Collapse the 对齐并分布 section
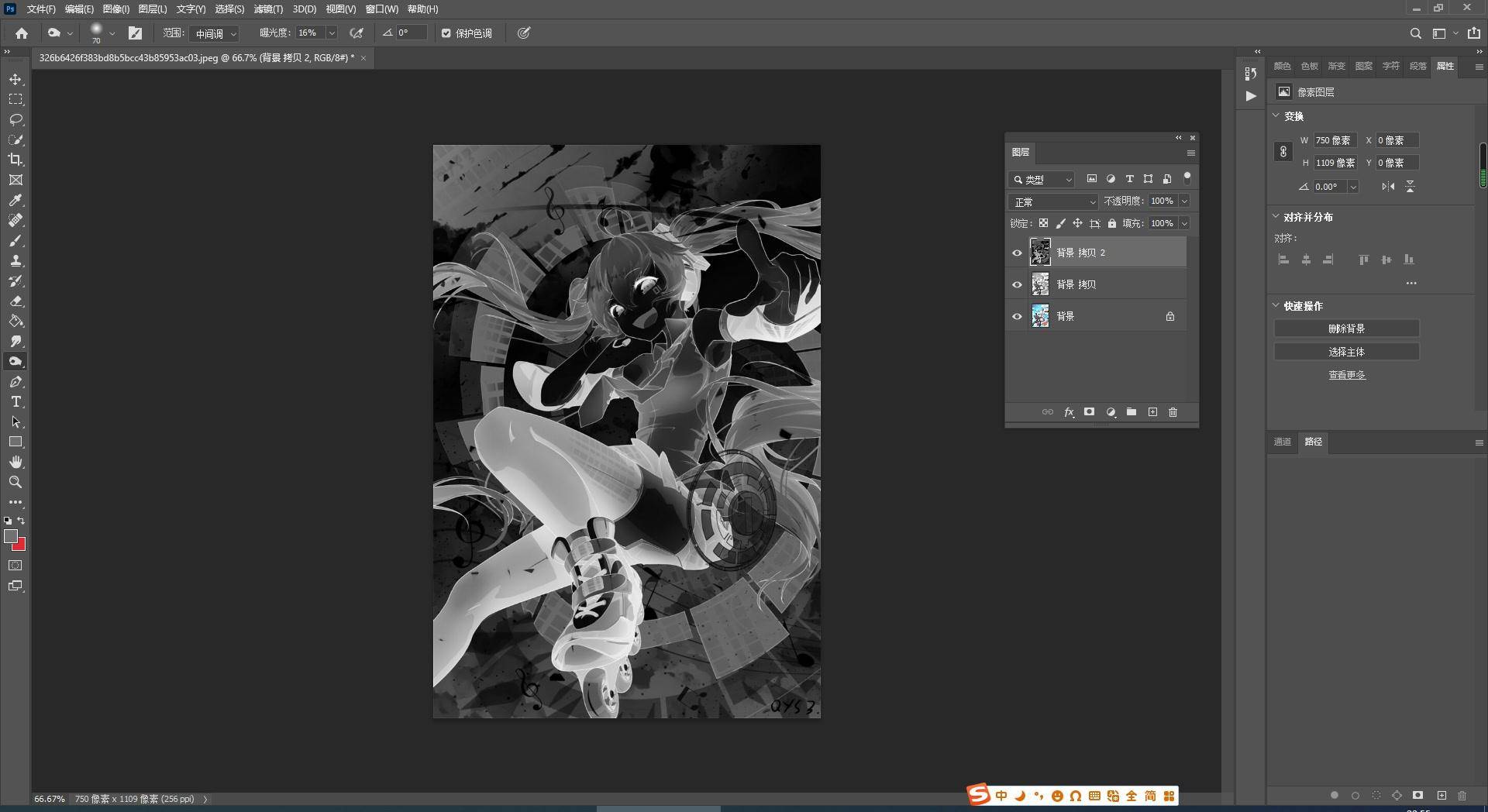 pyautogui.click(x=1276, y=216)
